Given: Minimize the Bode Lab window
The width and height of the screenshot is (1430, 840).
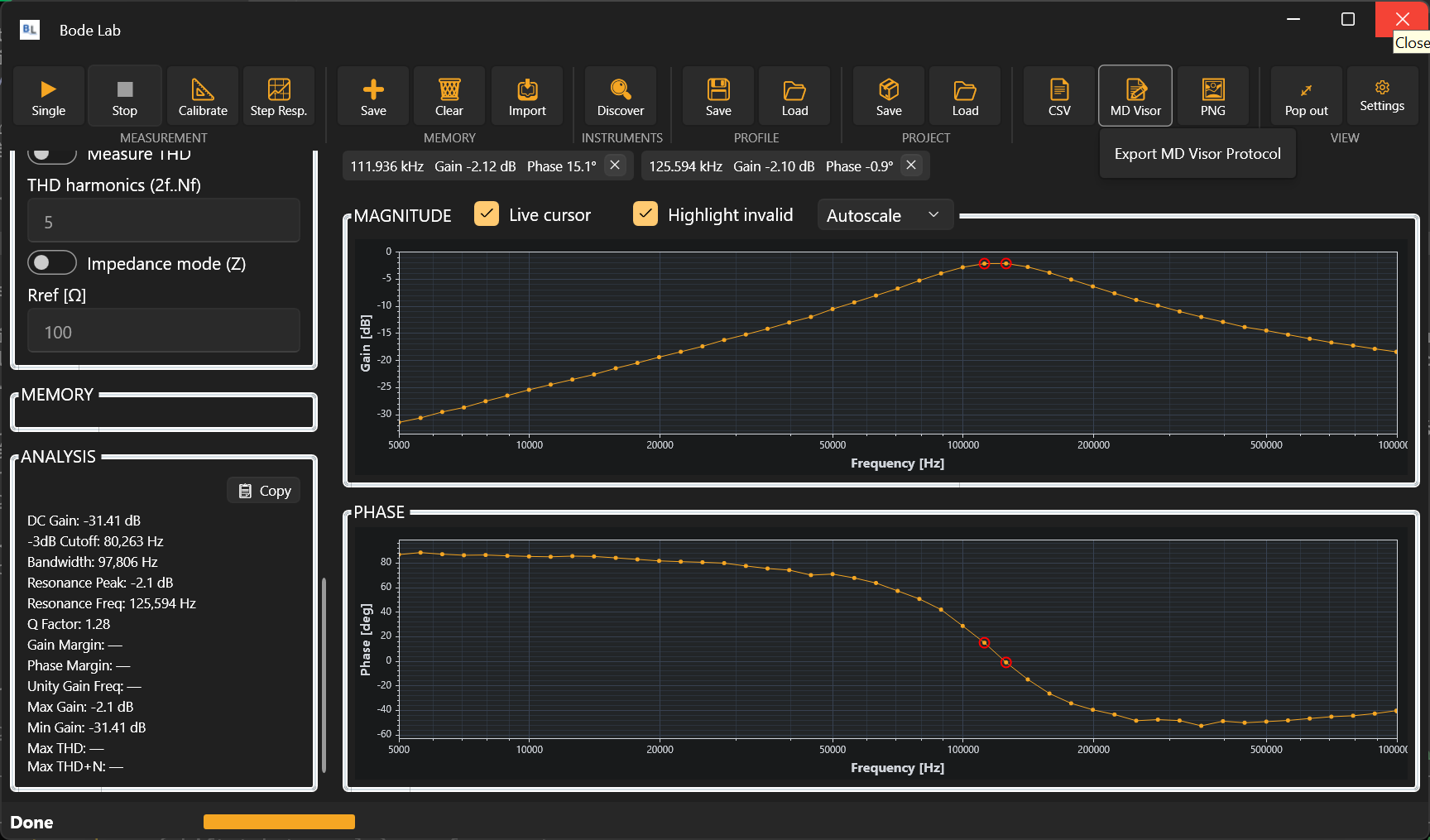Looking at the screenshot, I should (1293, 19).
